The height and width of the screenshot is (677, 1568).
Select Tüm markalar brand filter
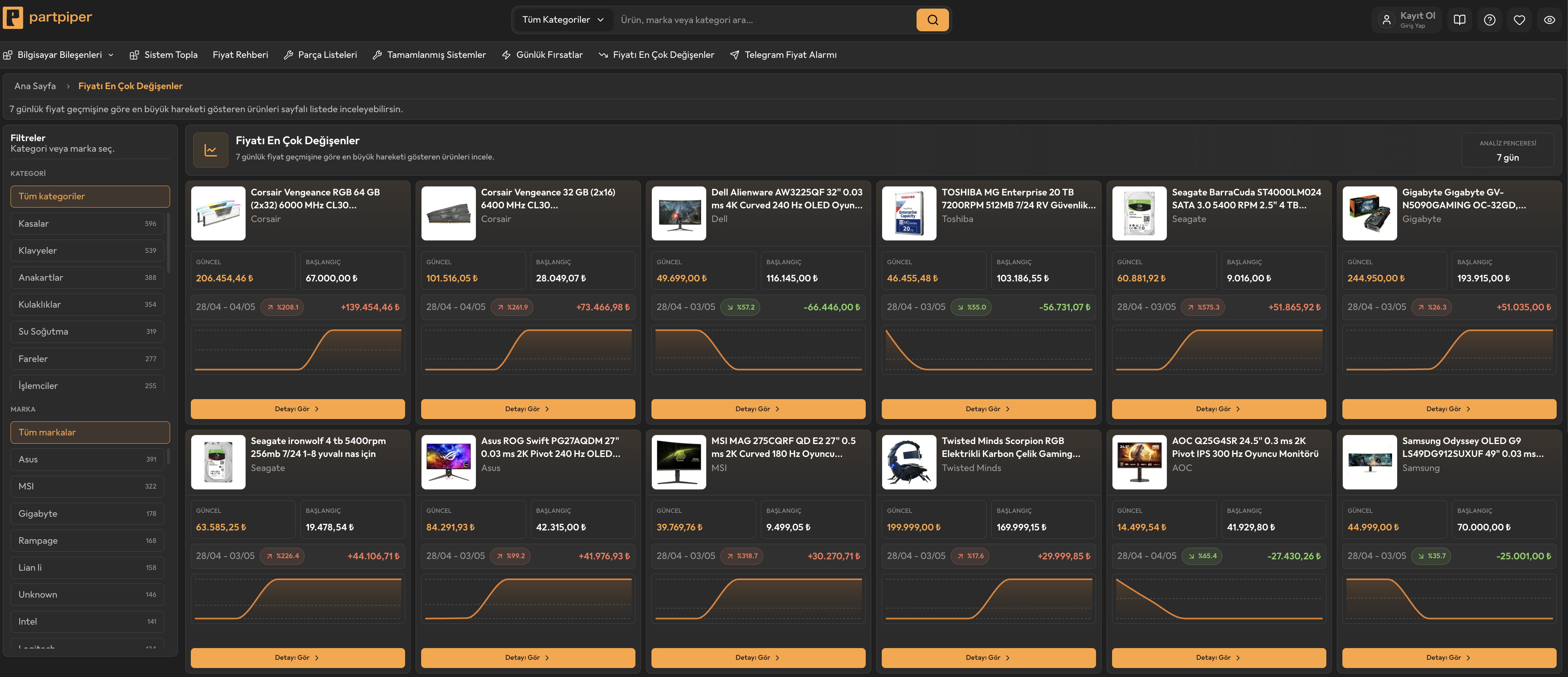[x=90, y=432]
